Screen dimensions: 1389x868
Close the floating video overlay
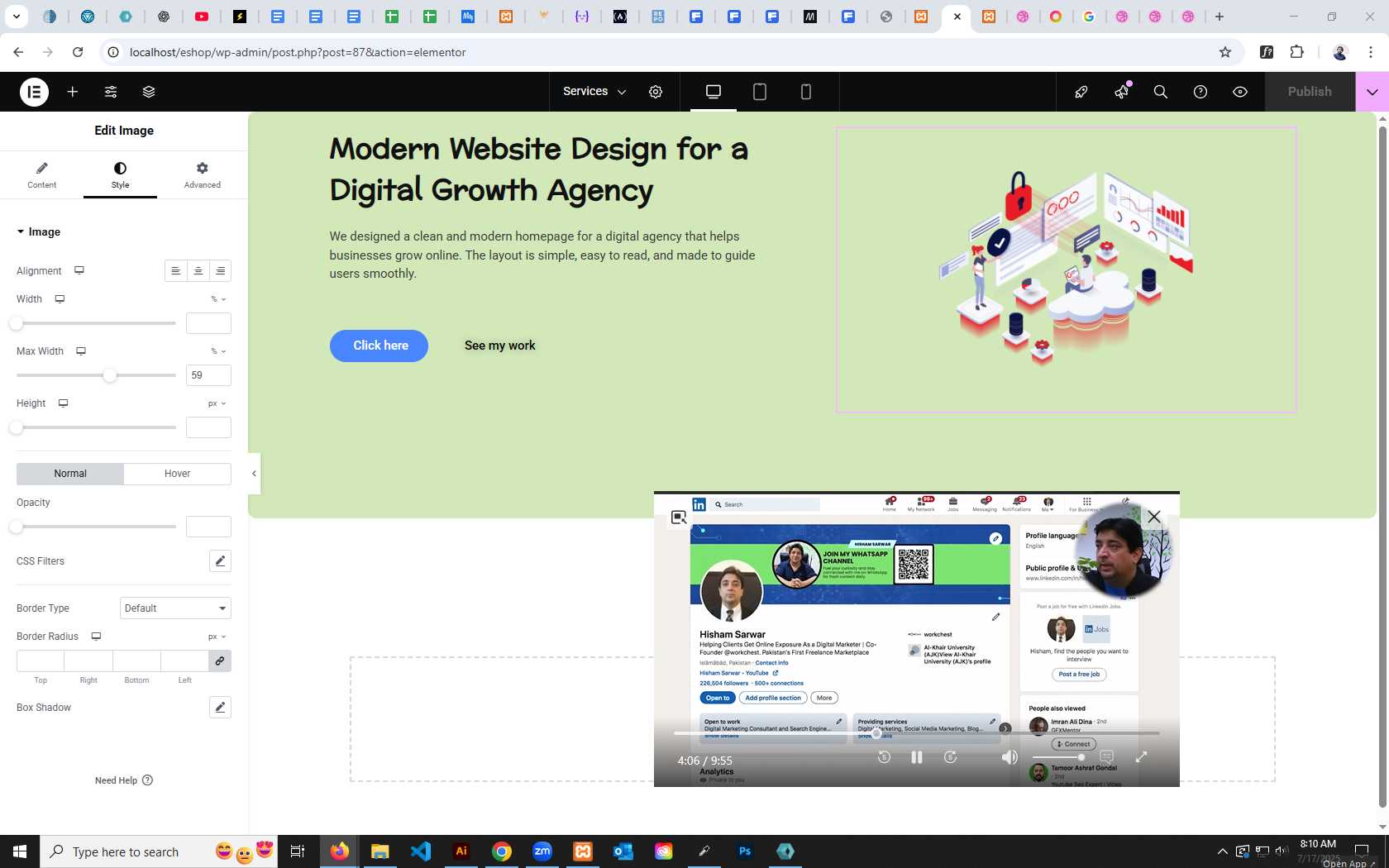[1154, 517]
